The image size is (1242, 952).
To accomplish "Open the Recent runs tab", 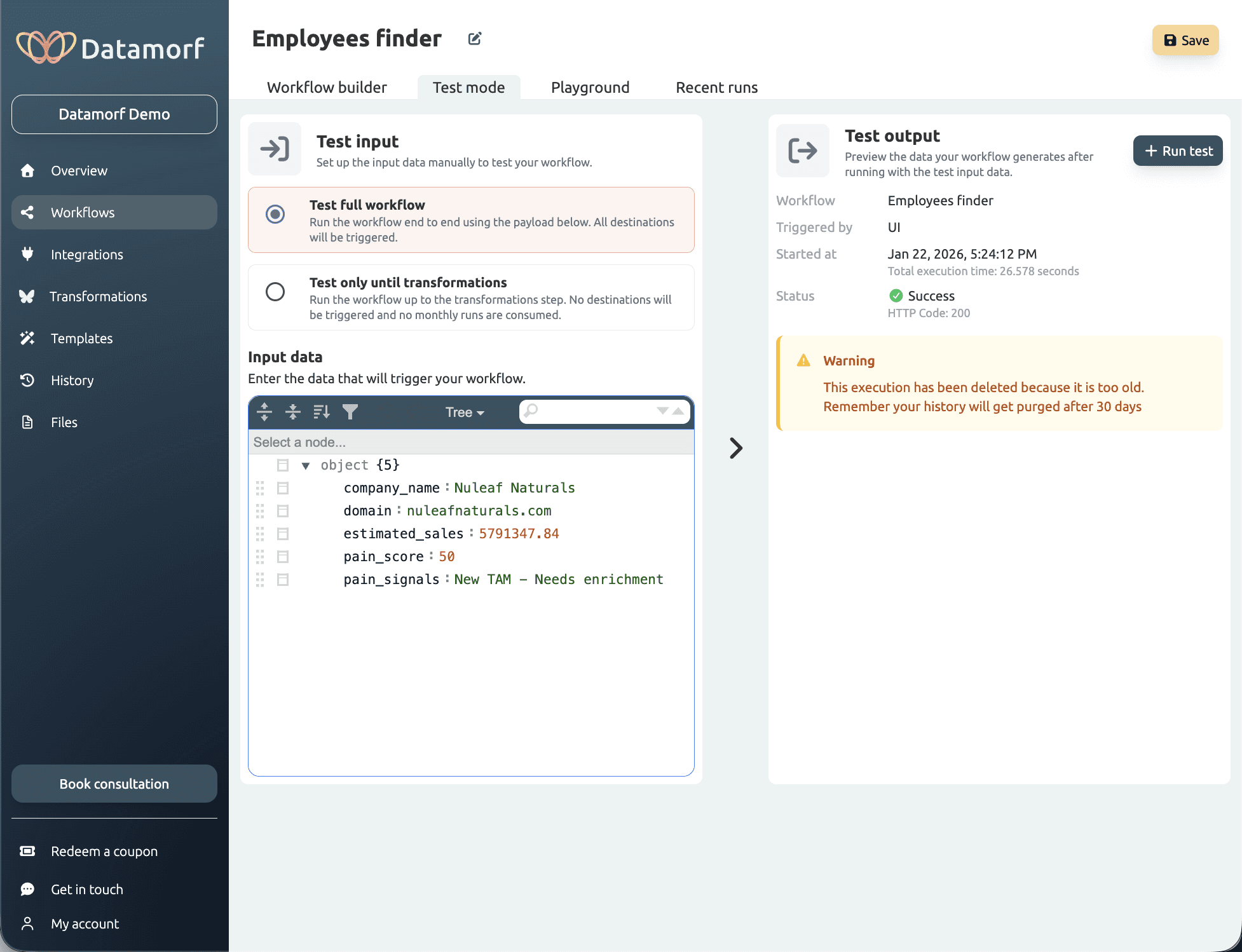I will click(x=716, y=87).
